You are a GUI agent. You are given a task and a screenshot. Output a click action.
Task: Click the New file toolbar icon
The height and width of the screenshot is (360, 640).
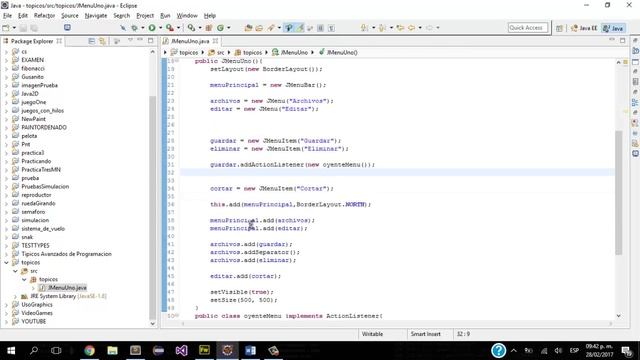pyautogui.click(x=6, y=28)
